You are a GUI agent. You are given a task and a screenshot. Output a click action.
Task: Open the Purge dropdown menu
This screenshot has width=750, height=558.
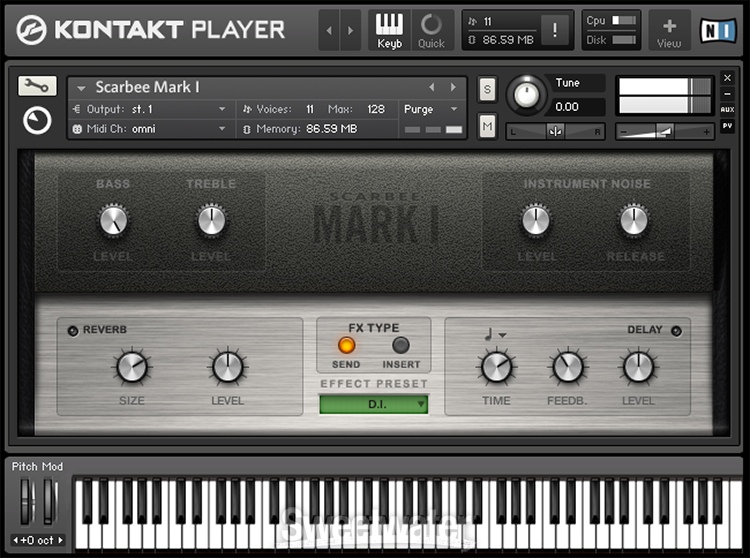coord(431,109)
